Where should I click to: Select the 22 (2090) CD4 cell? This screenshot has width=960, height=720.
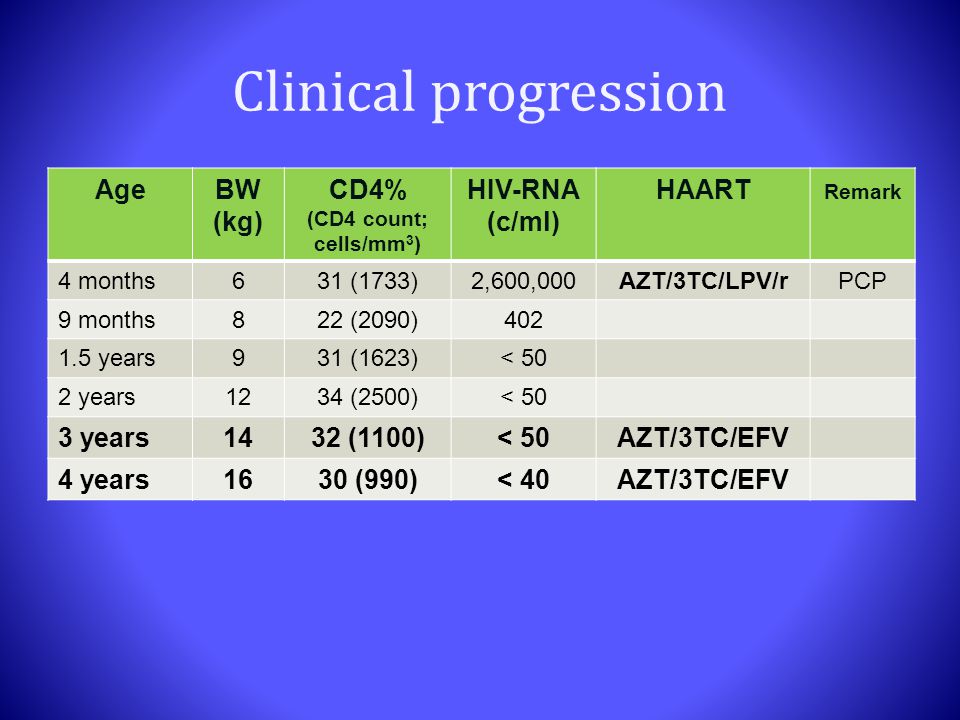pyautogui.click(x=367, y=320)
